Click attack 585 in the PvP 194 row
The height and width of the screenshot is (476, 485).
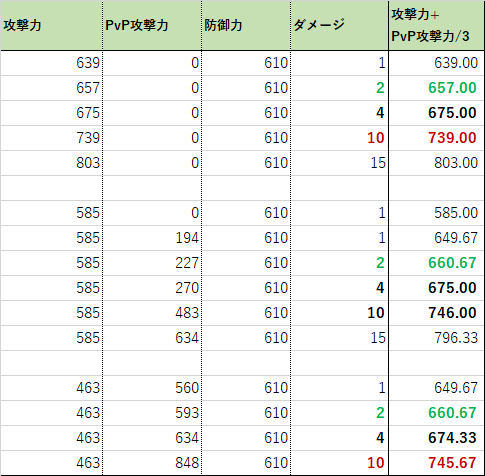click(x=51, y=238)
